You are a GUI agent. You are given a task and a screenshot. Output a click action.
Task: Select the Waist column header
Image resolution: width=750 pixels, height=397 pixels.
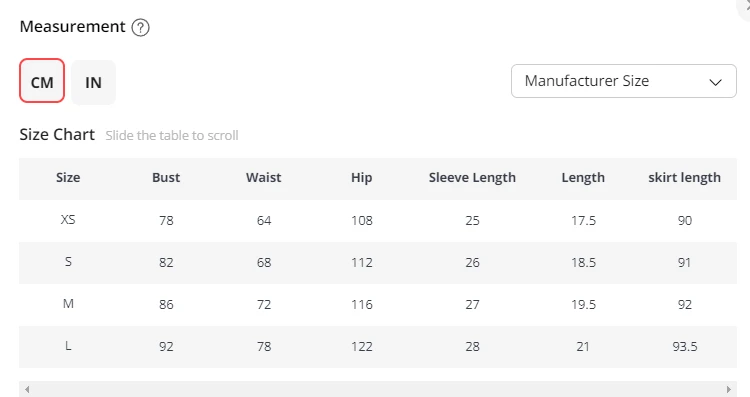(x=264, y=178)
